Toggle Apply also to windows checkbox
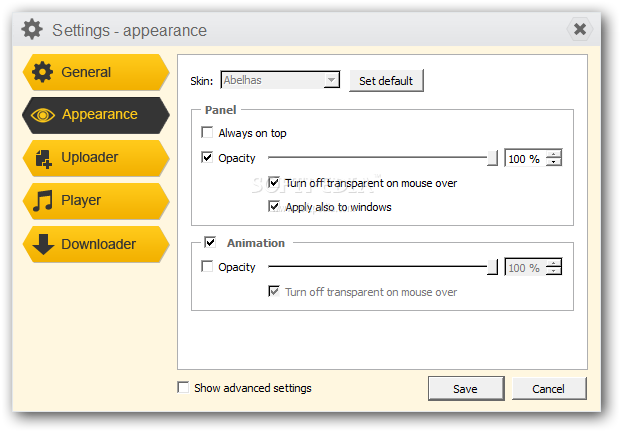Screen dimensions: 621x432 (274, 206)
